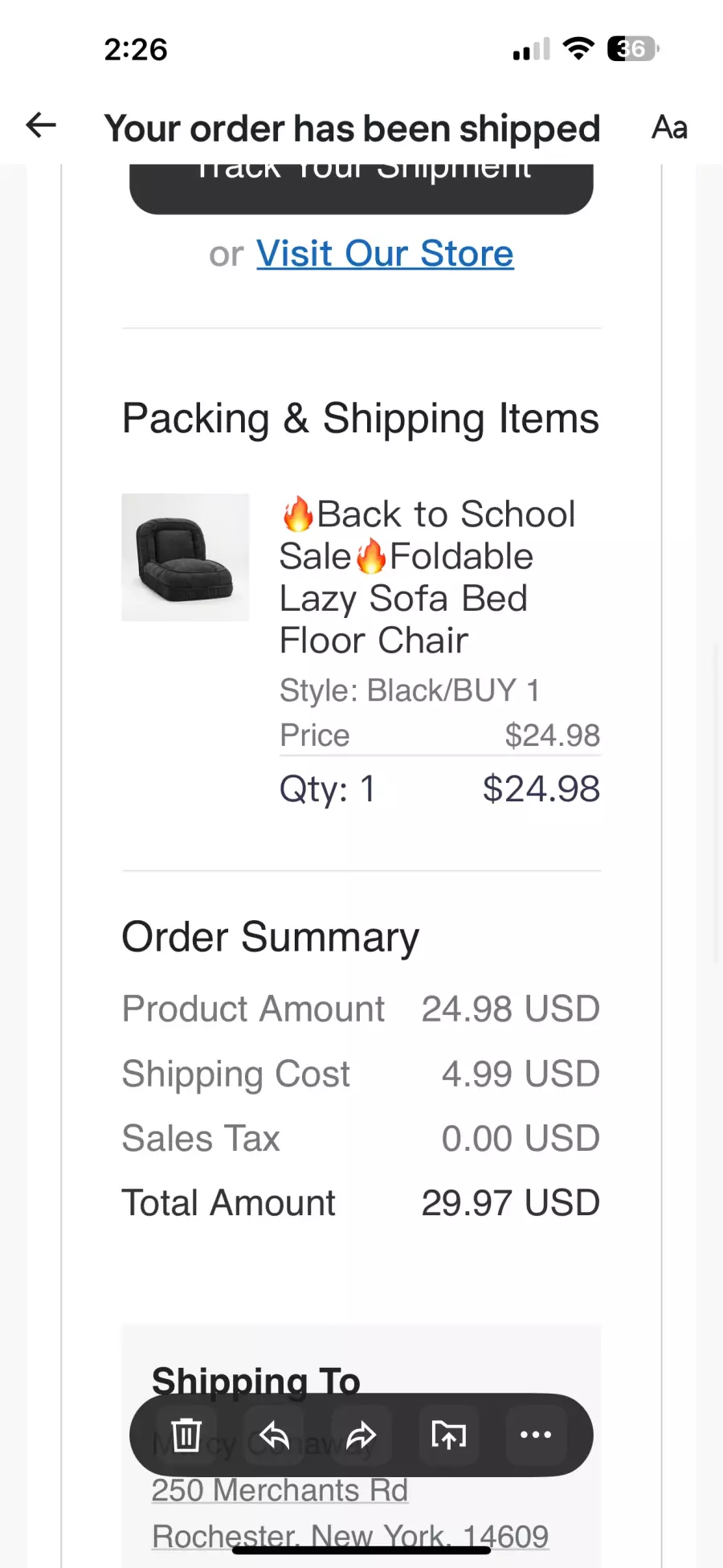The image size is (723, 1568).
Task: Tap the Your order has been shipped title
Action: 352,129
